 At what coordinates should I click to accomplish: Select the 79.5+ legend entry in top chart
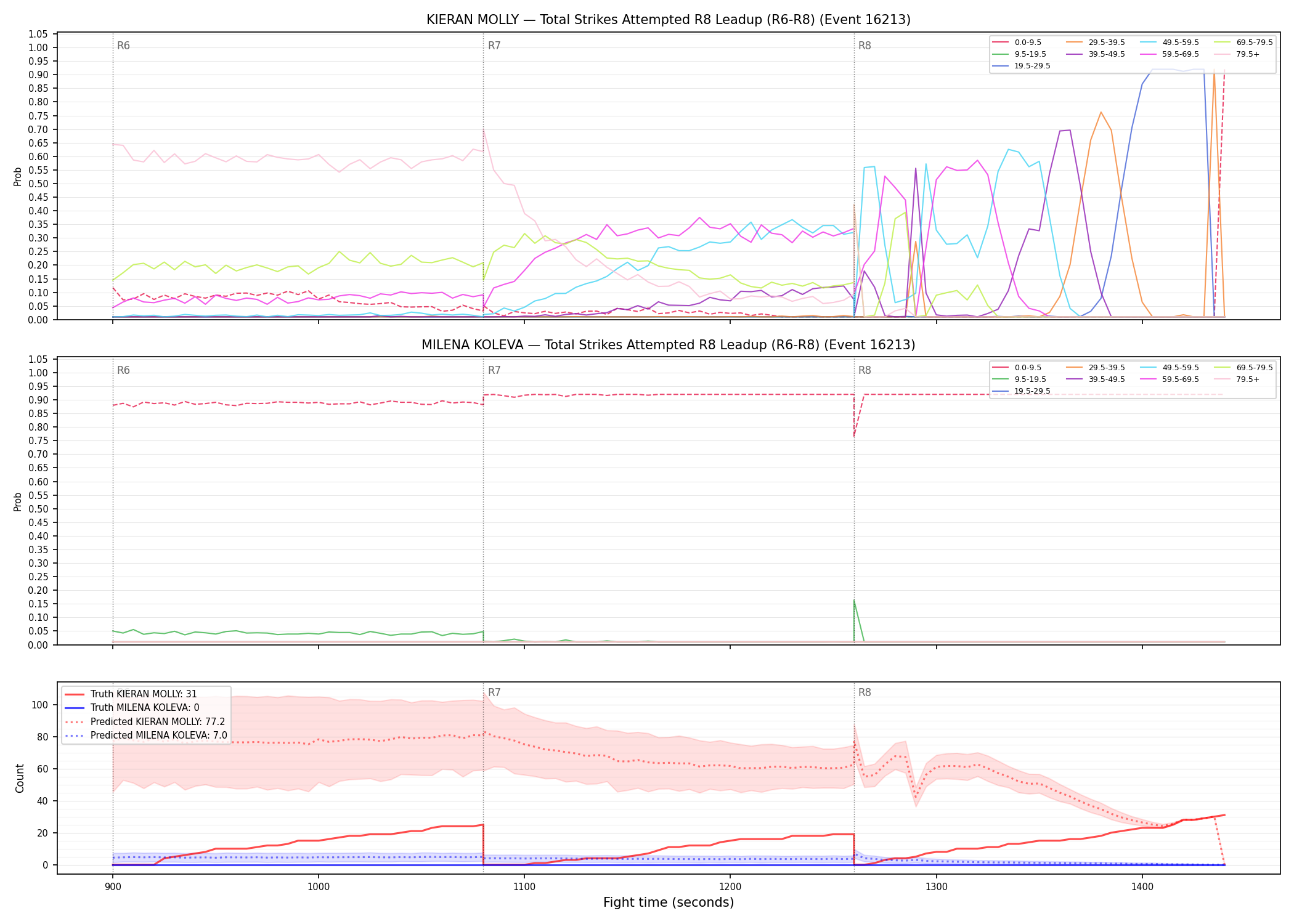[x=1237, y=54]
